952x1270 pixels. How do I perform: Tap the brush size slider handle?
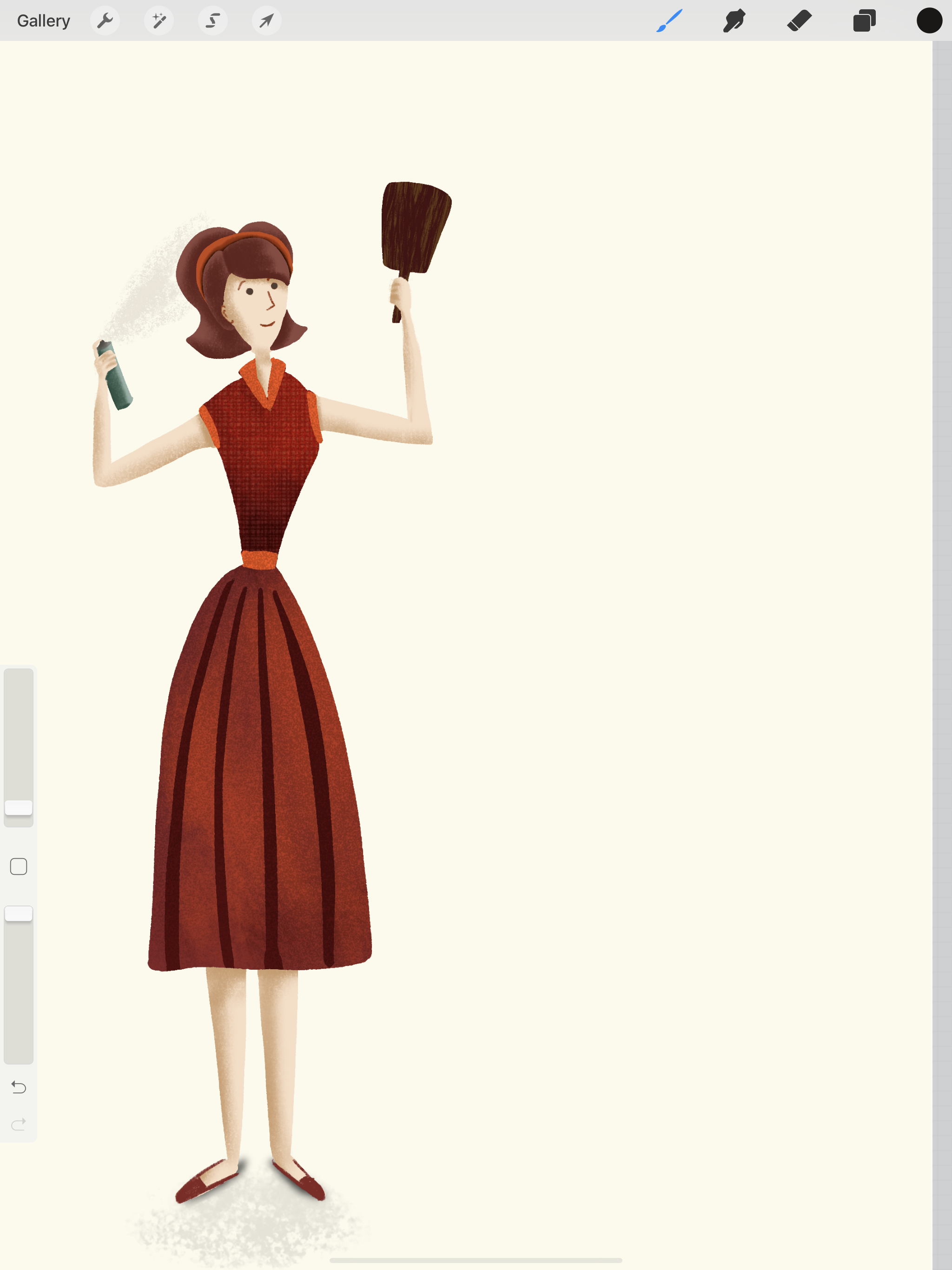coord(19,807)
